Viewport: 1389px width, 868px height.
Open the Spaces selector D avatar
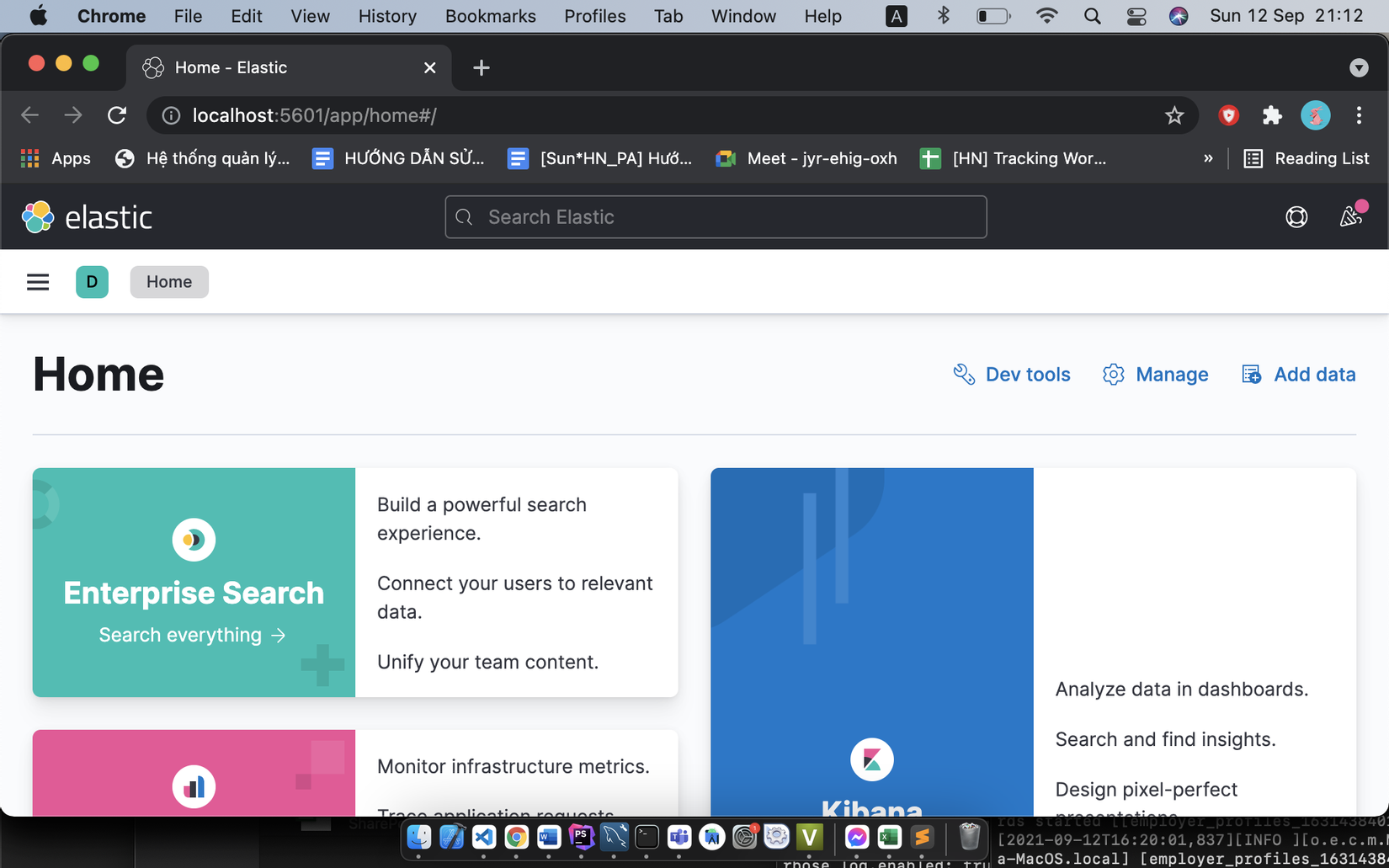tap(92, 282)
